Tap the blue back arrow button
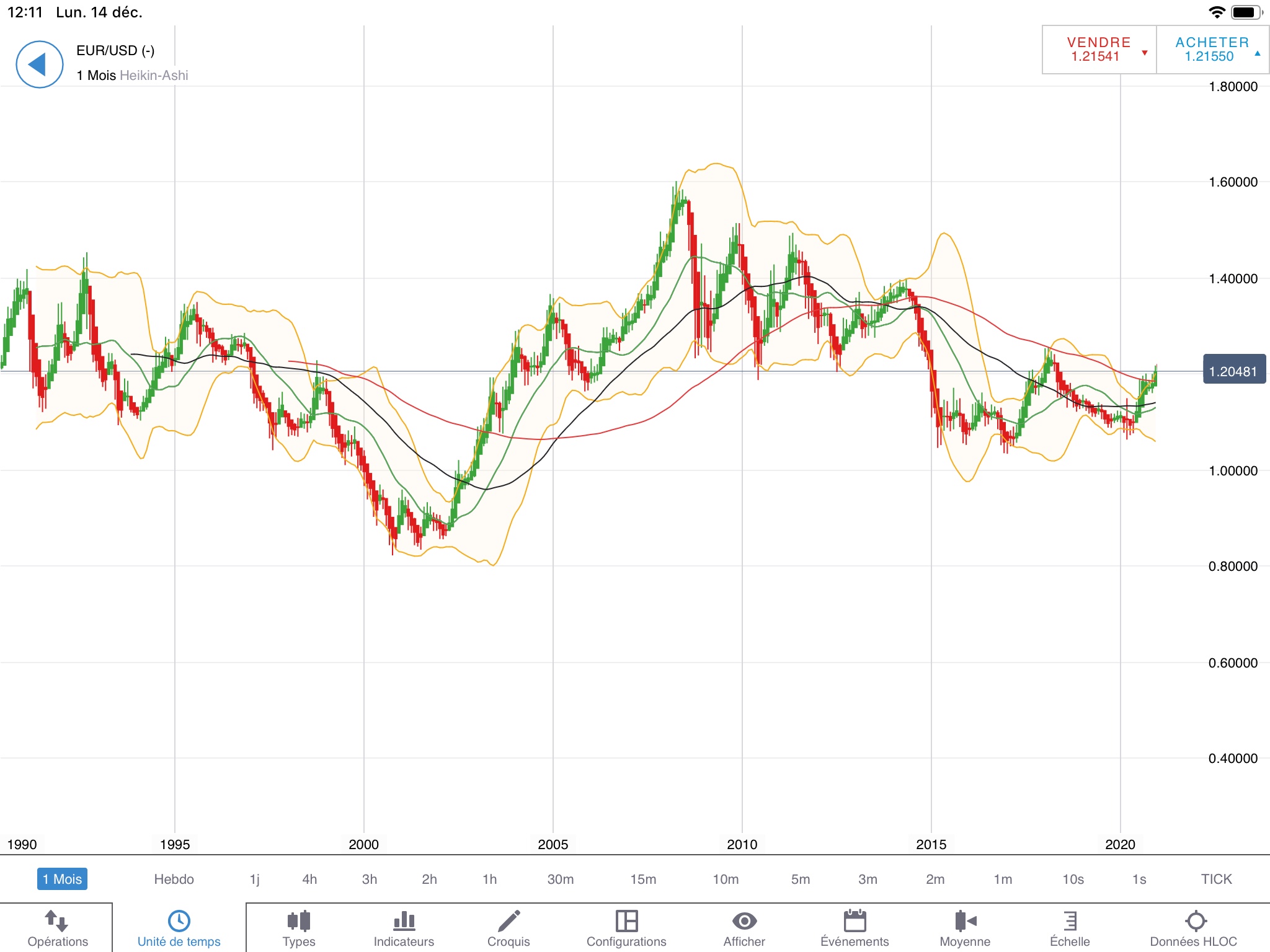Image resolution: width=1270 pixels, height=952 pixels. point(39,64)
